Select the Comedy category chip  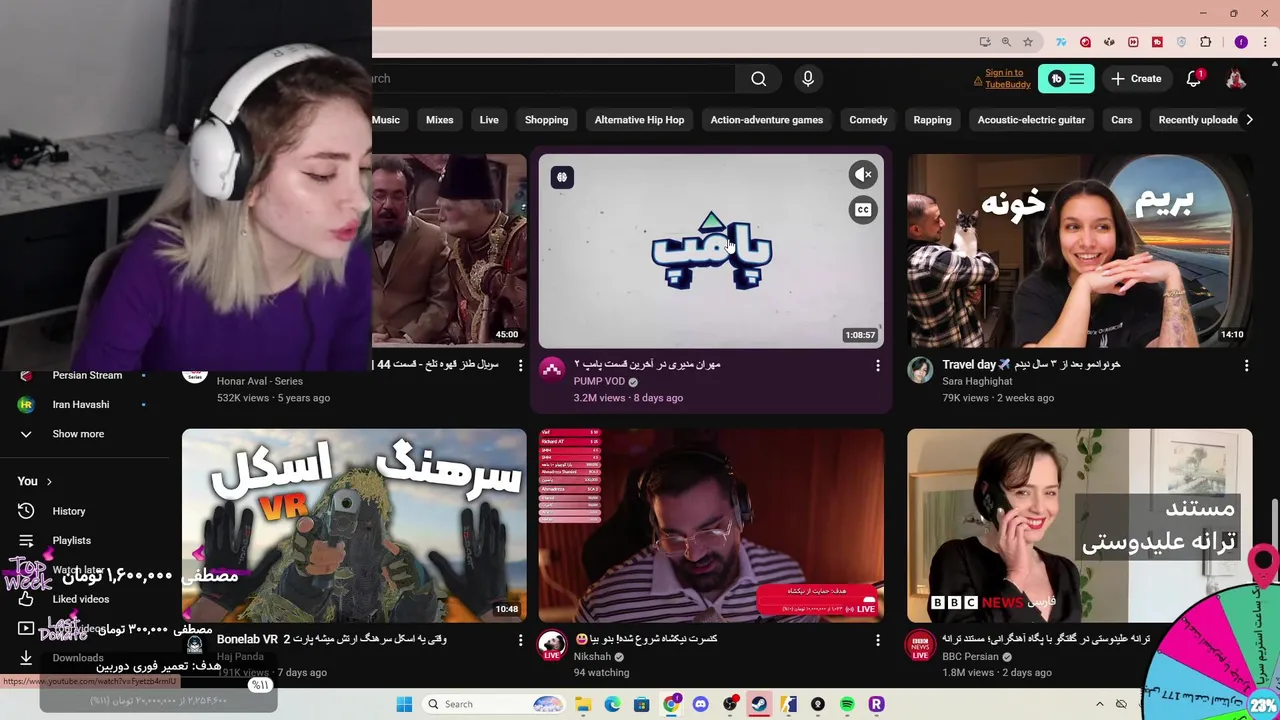click(x=868, y=120)
